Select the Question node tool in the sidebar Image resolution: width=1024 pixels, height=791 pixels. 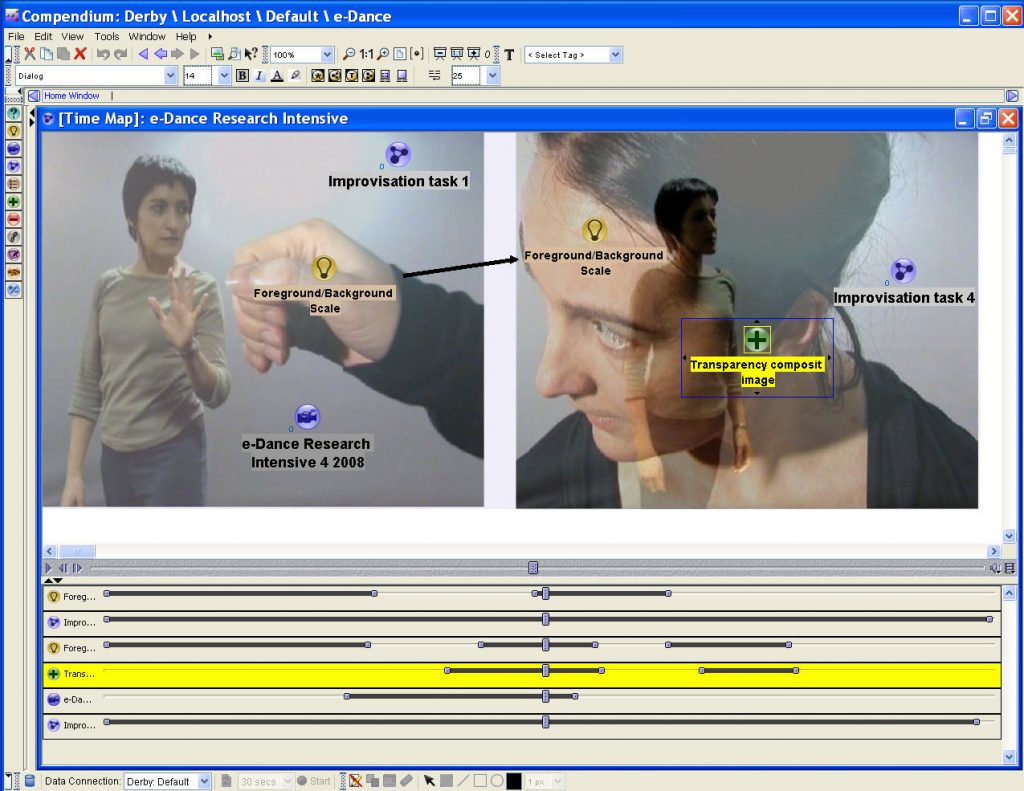[14, 113]
